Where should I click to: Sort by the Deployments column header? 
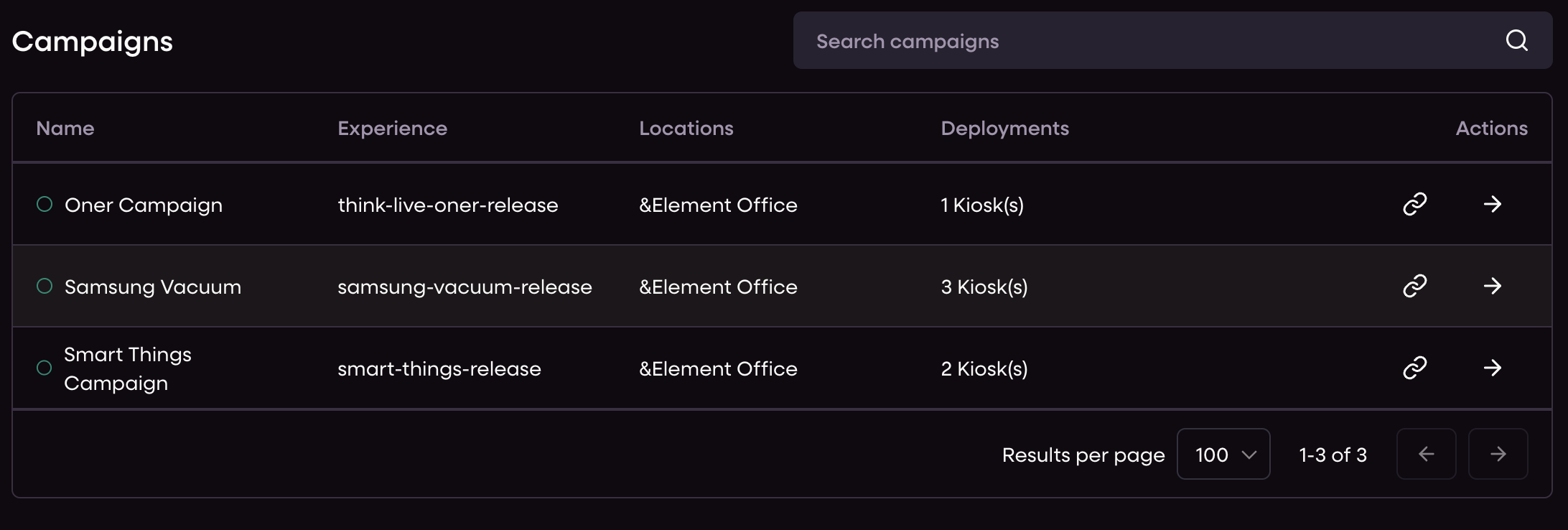pos(1005,129)
